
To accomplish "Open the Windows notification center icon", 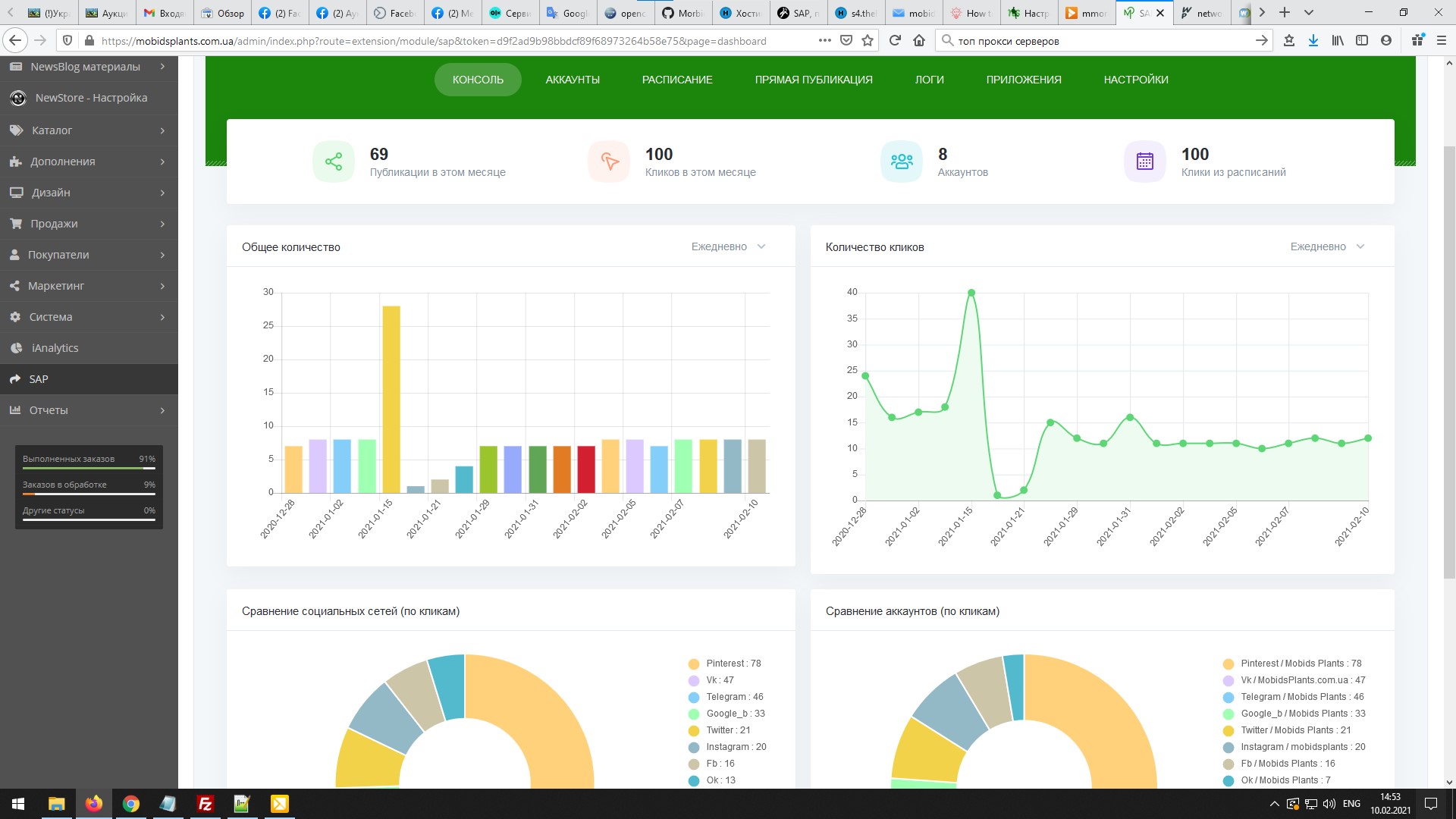I will [1431, 804].
